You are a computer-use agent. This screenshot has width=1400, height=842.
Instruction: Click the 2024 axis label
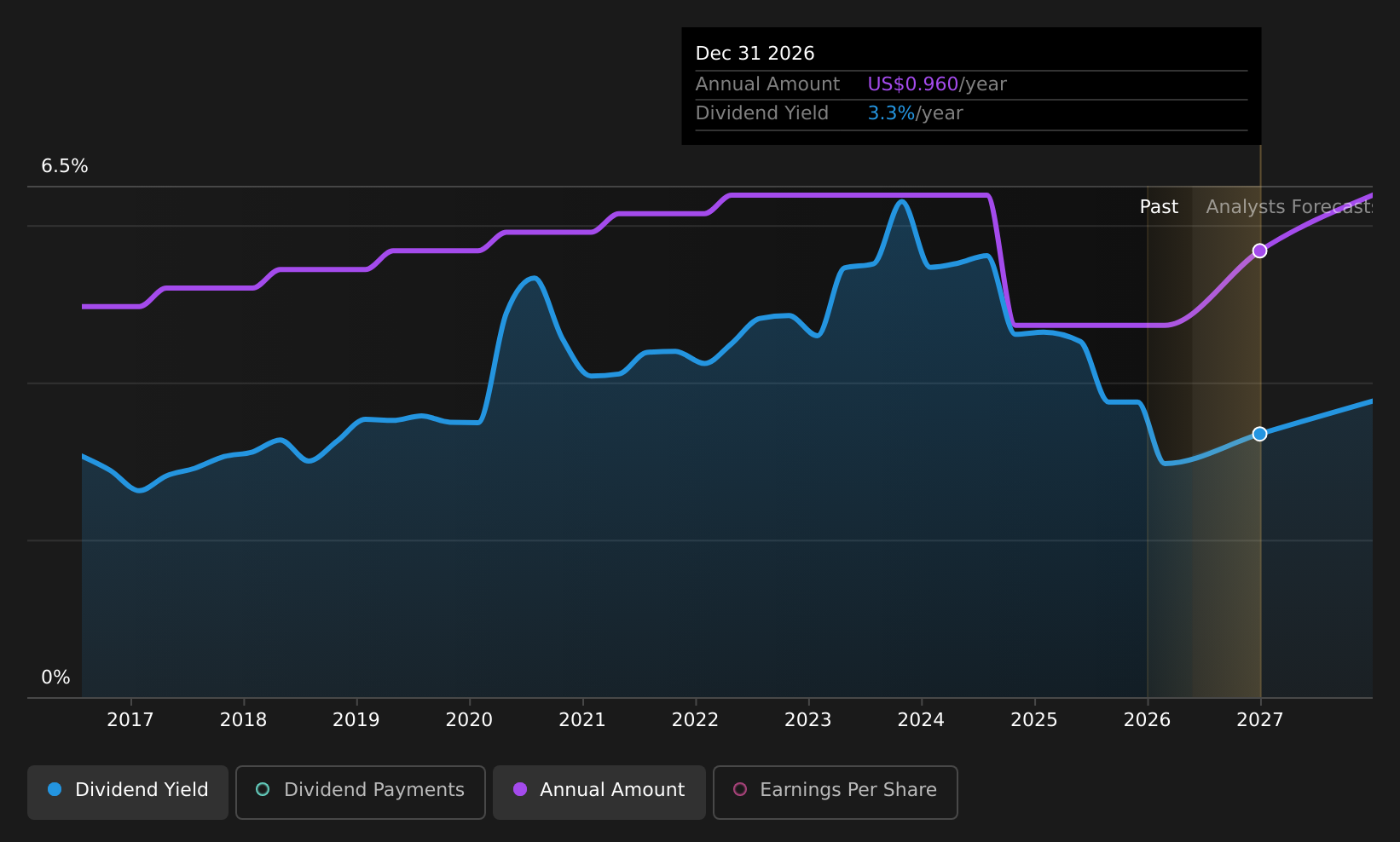pyautogui.click(x=922, y=720)
